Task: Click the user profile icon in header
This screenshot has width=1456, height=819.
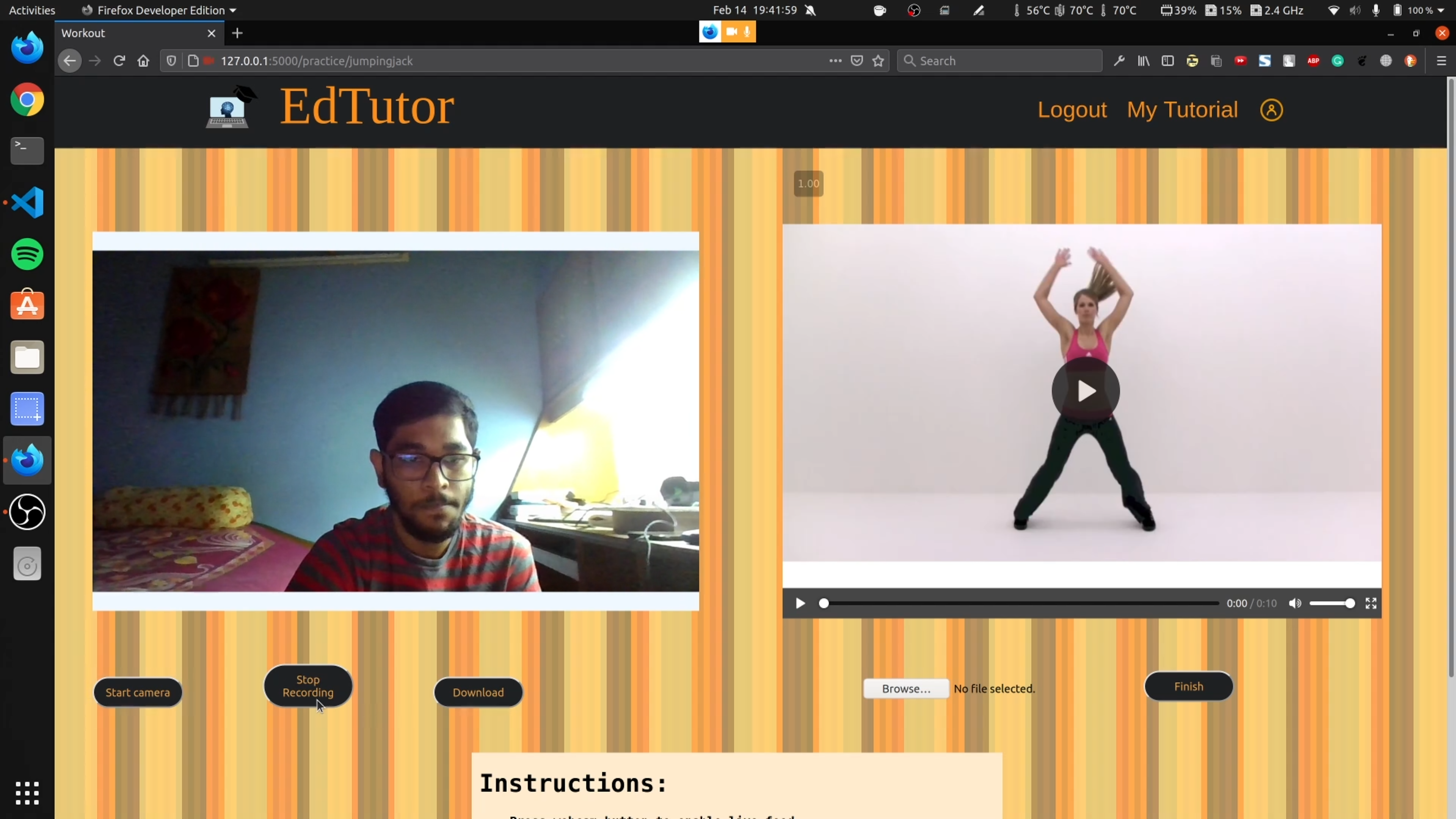Action: [x=1271, y=110]
